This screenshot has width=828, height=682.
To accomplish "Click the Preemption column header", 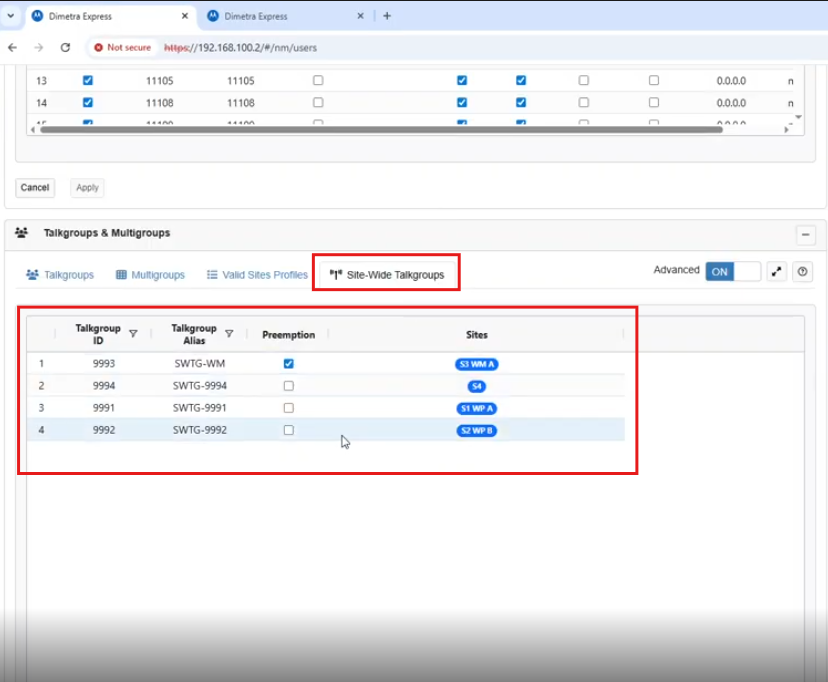I will pos(288,335).
